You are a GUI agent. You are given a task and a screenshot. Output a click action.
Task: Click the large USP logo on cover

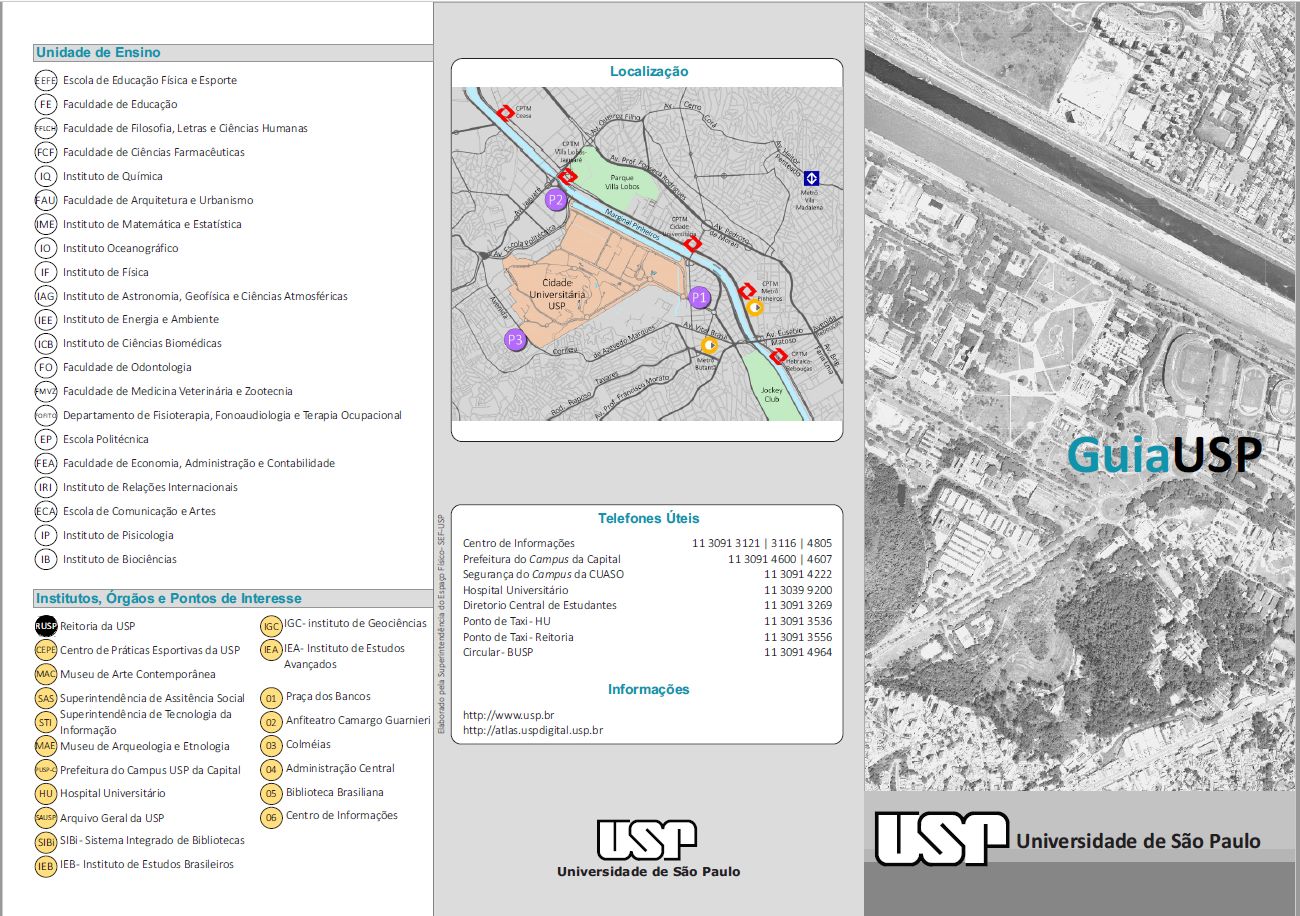click(x=941, y=838)
